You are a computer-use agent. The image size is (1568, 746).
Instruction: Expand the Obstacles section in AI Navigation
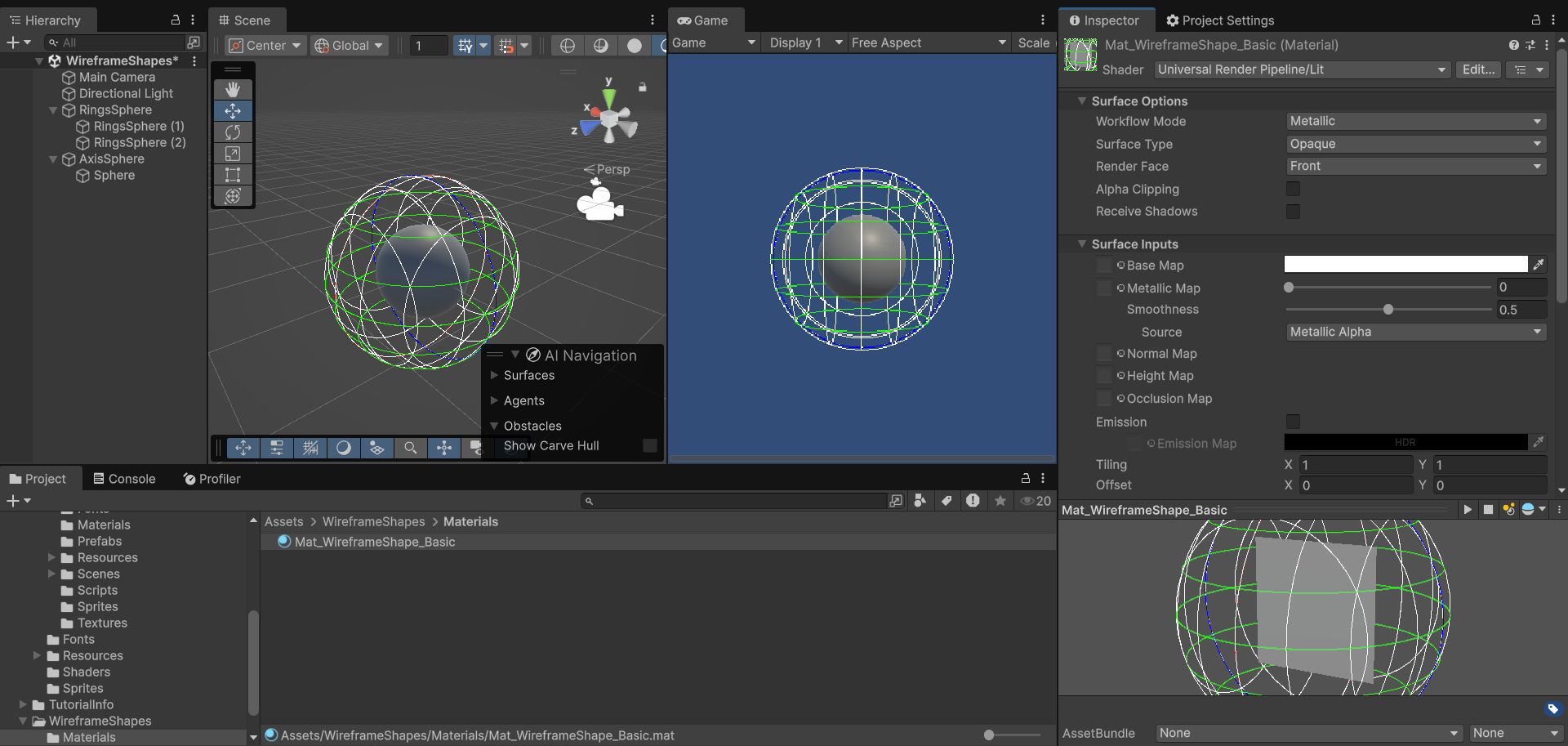point(494,426)
